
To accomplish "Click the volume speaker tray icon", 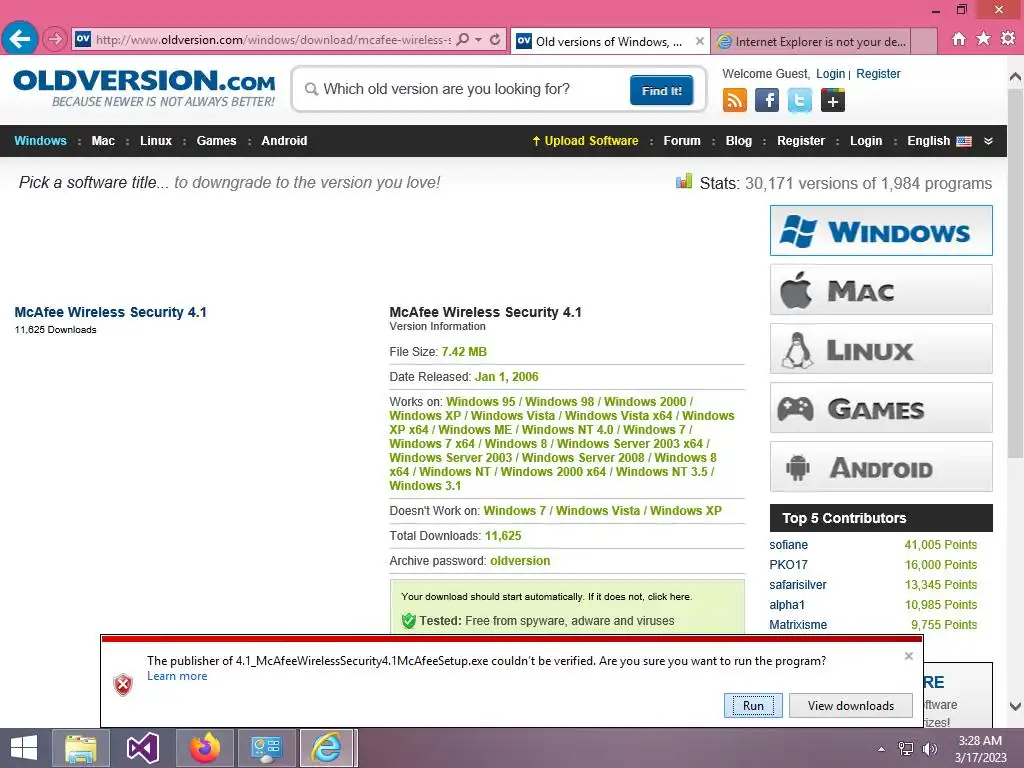I will tap(929, 749).
